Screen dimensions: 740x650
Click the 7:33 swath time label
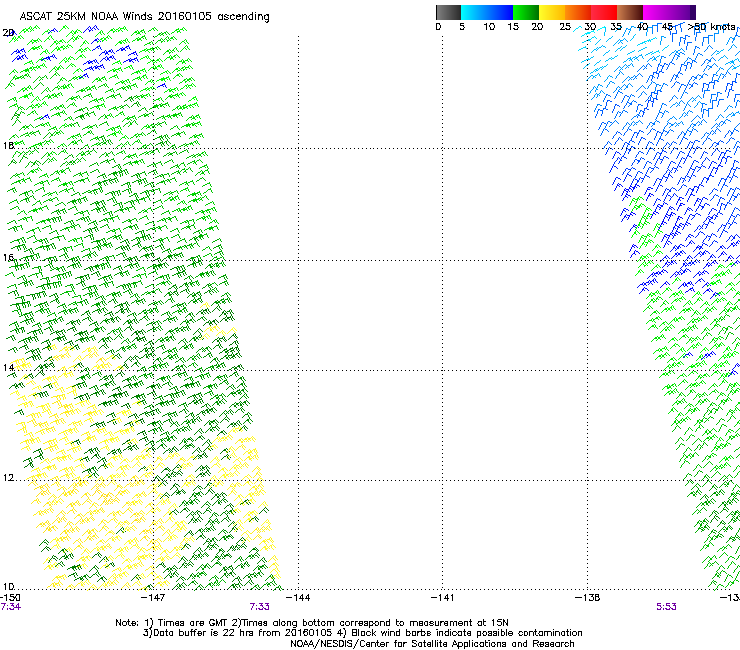[x=260, y=607]
